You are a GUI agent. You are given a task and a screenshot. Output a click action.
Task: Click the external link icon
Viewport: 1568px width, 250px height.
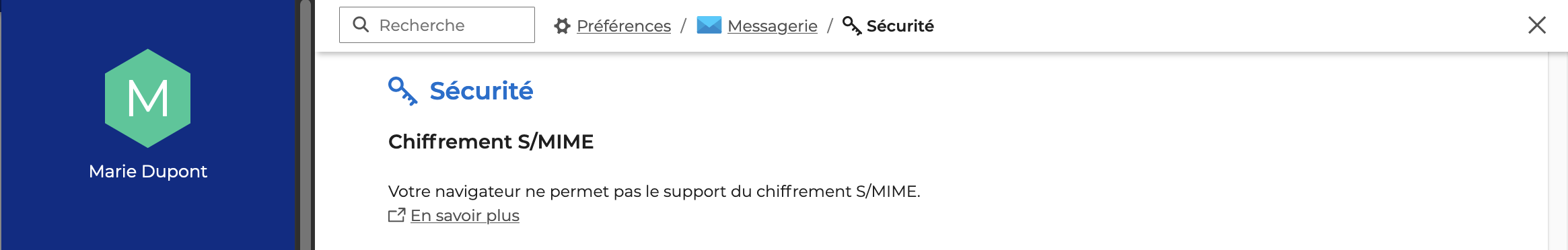point(397,215)
